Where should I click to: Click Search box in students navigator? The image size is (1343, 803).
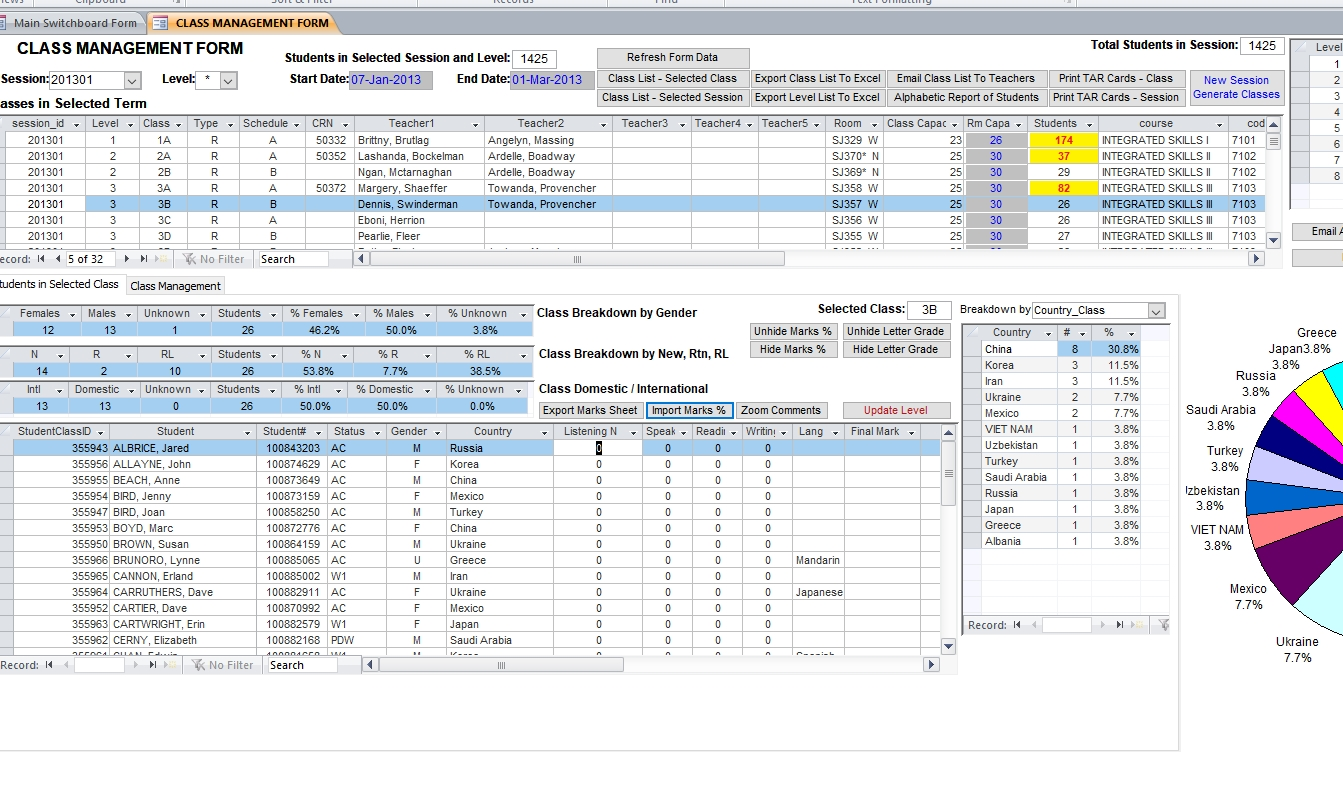pyautogui.click(x=301, y=665)
